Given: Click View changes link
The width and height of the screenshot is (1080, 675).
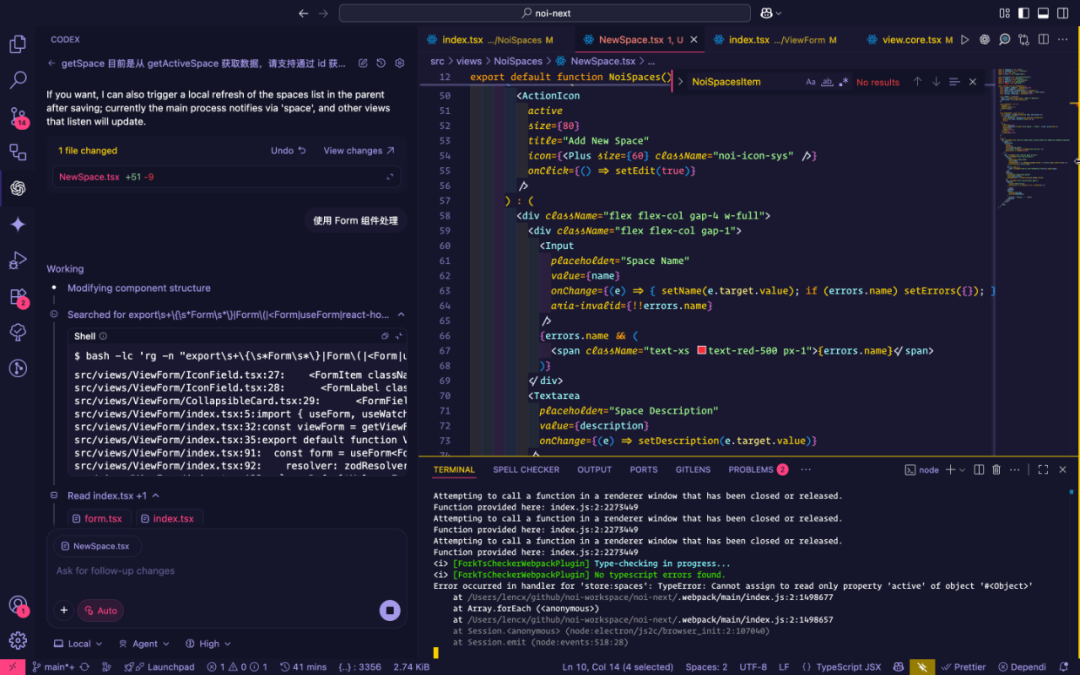Looking at the screenshot, I should click(359, 151).
